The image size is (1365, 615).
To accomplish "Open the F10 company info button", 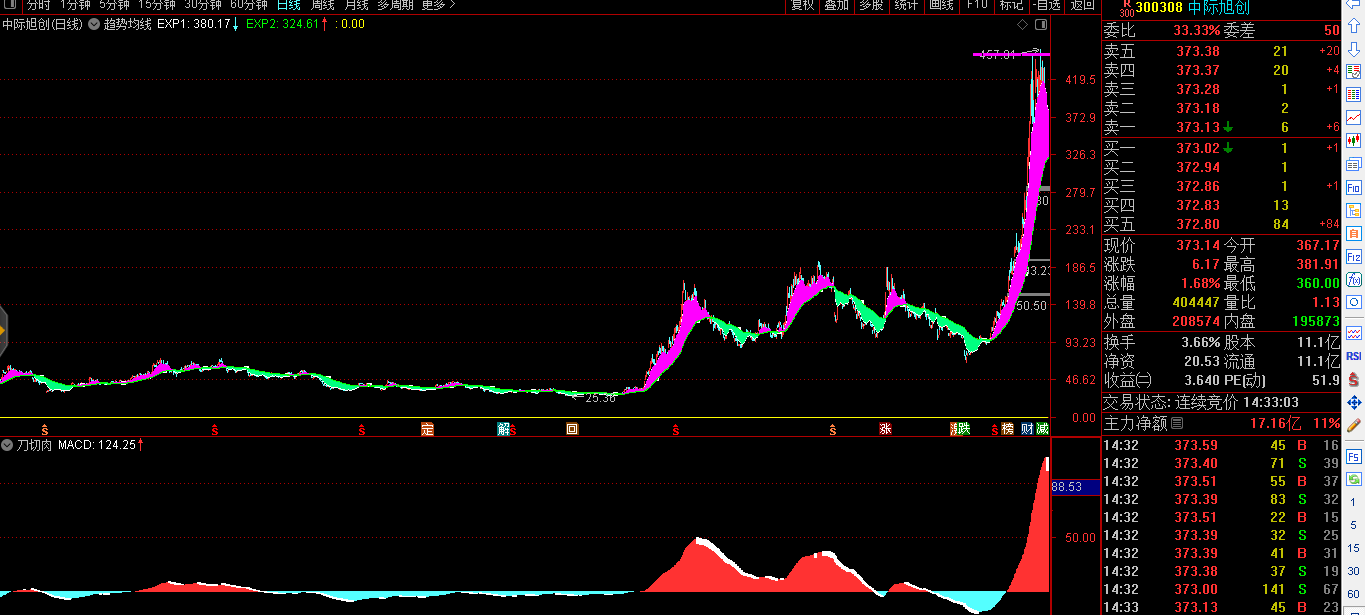I will [977, 5].
